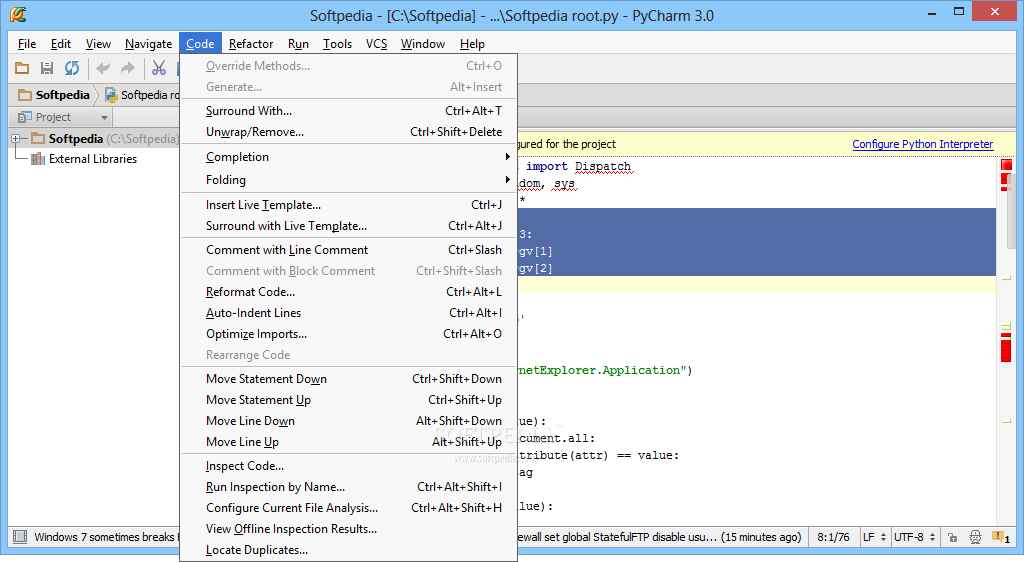Click the Undo arrow toolbar icon
The width and height of the screenshot is (1024, 562).
103,68
